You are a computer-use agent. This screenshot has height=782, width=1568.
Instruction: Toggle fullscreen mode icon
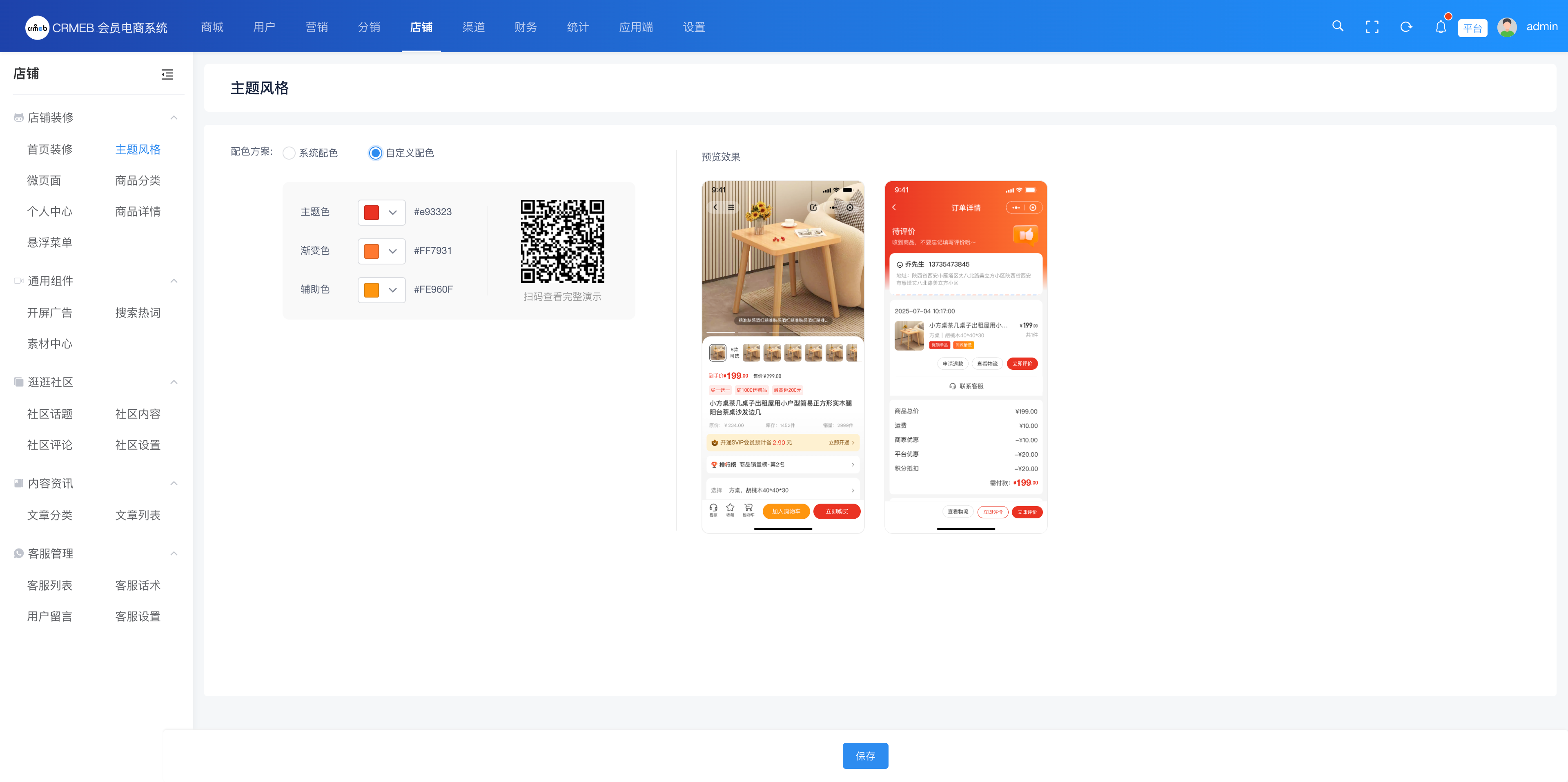click(1372, 27)
